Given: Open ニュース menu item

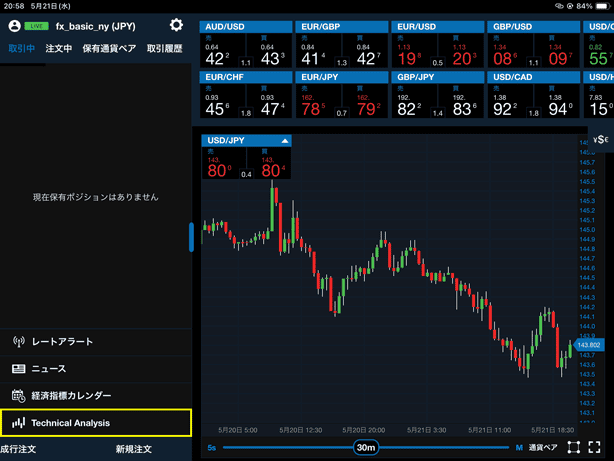Looking at the screenshot, I should click(96, 369).
